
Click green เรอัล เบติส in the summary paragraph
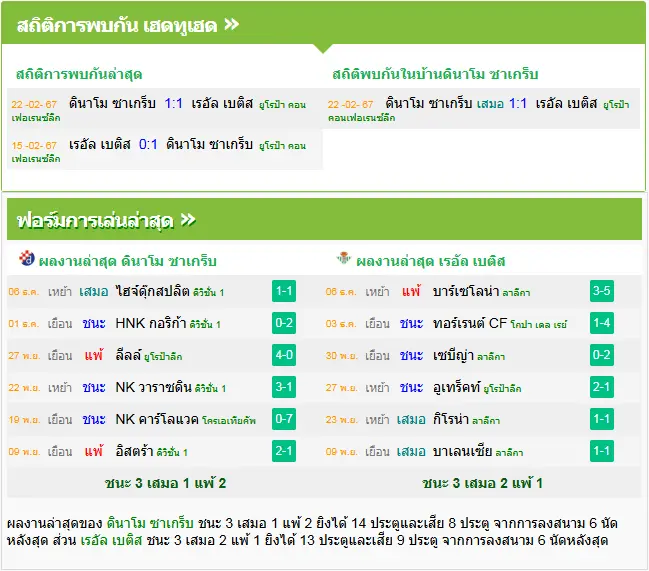(x=111, y=540)
